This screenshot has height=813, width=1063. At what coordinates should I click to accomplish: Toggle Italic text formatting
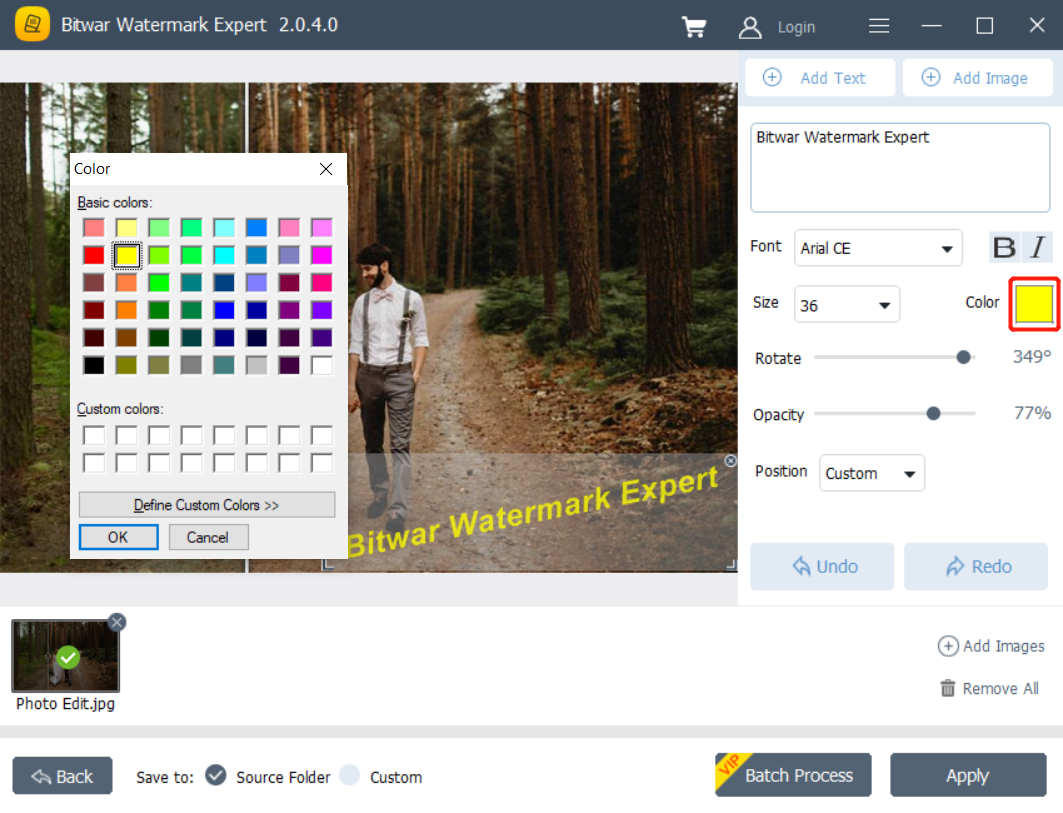(1037, 247)
